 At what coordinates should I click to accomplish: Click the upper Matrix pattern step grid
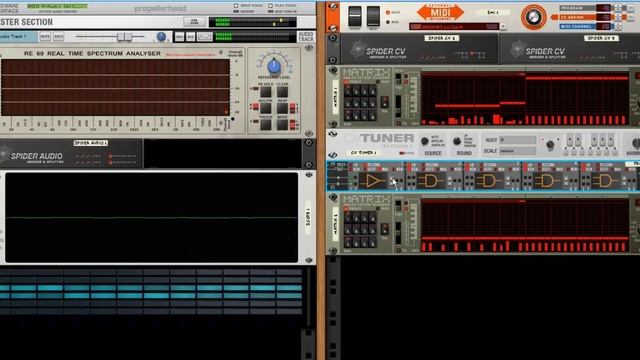pyautogui.click(x=524, y=100)
